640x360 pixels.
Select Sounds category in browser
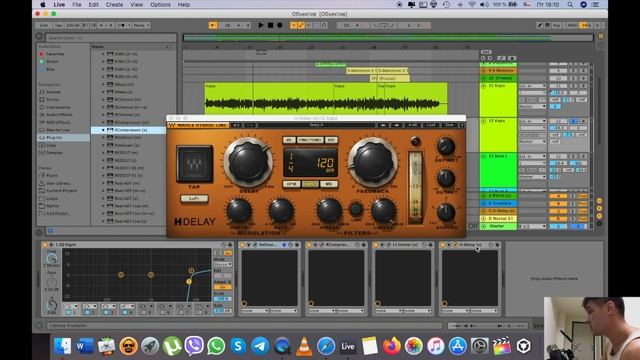point(53,92)
